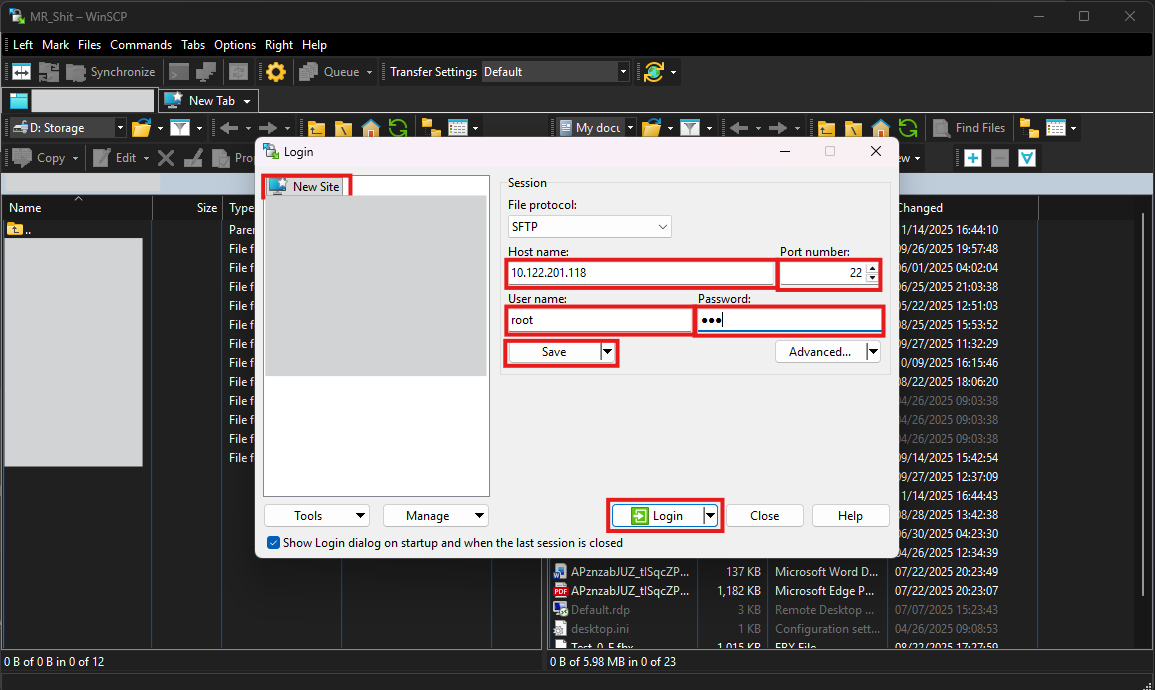The height and width of the screenshot is (690, 1155).
Task: Increase port number with the up arrow
Action: [872, 267]
